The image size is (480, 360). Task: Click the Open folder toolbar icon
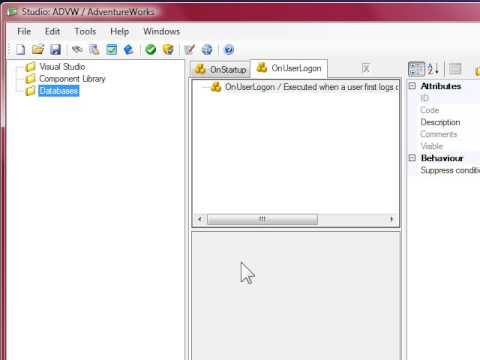(x=38, y=50)
